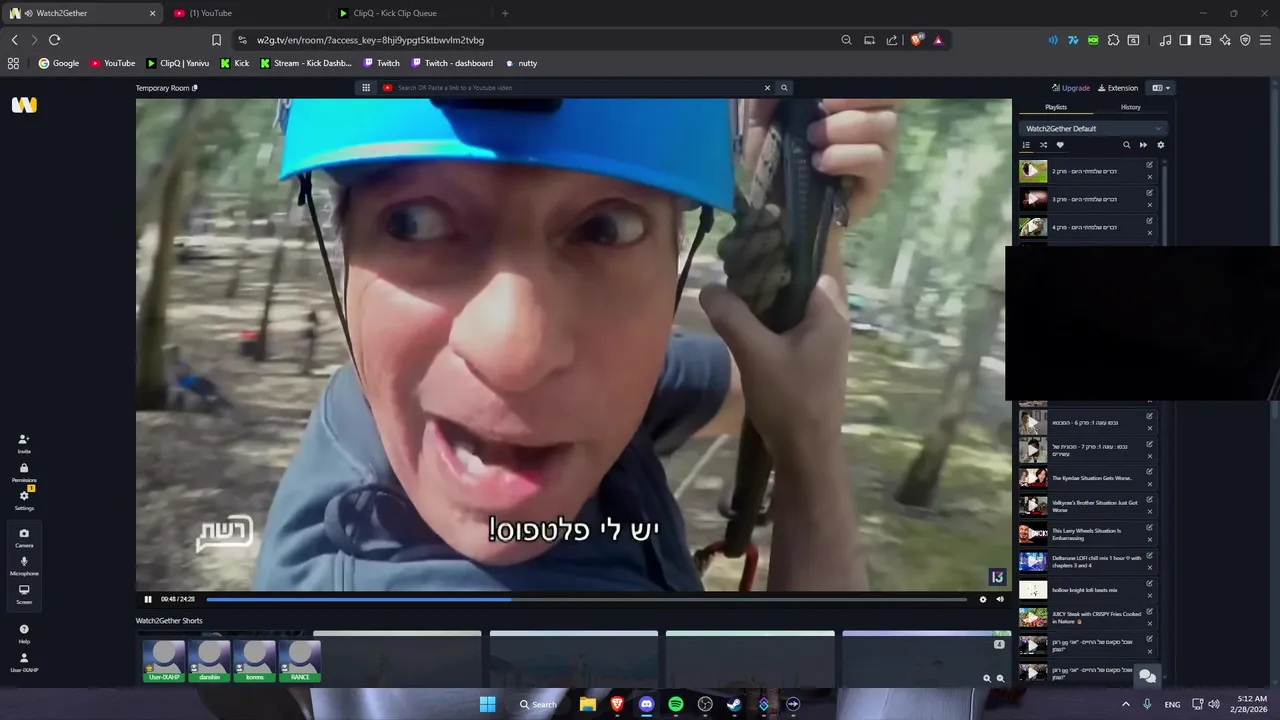Viewport: 1280px width, 720px height.
Task: Run search with magnifier button
Action: point(784,88)
